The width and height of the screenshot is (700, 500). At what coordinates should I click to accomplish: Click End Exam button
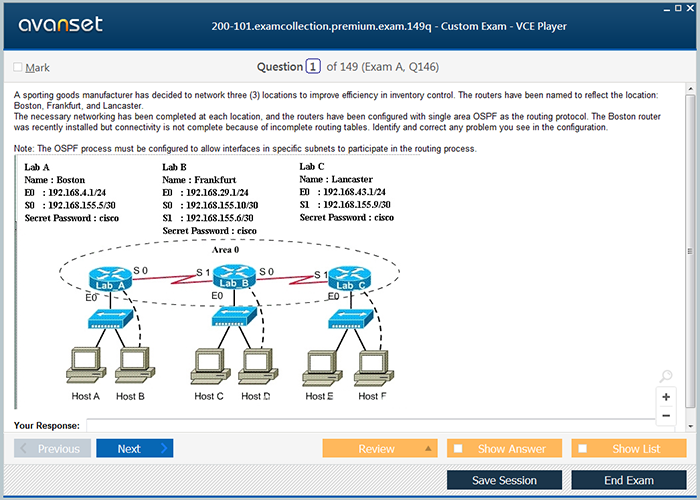pyautogui.click(x=629, y=480)
